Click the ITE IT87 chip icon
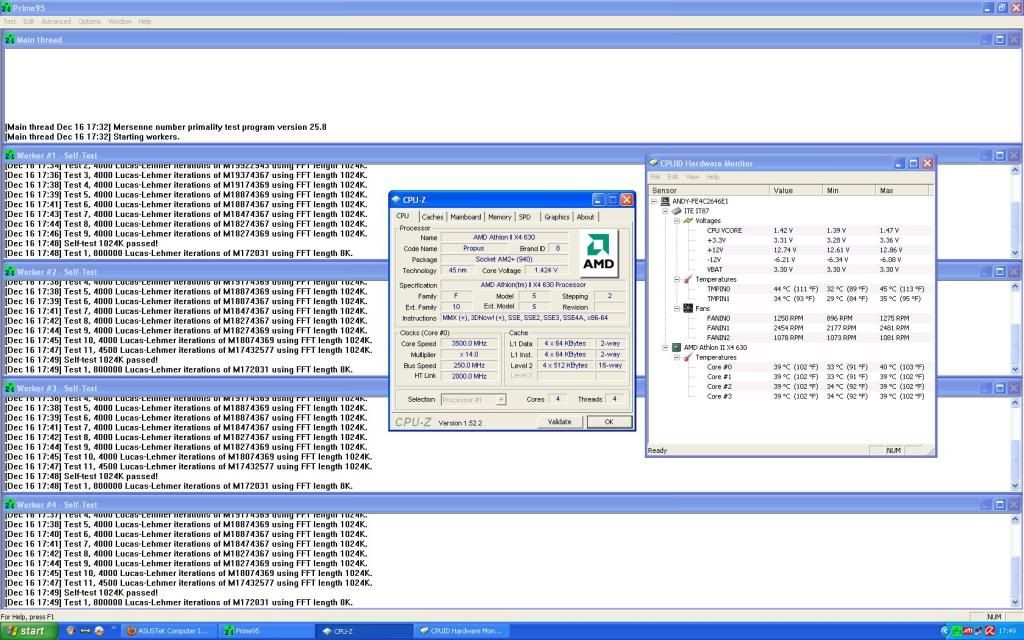The width and height of the screenshot is (1024, 640). [x=677, y=211]
